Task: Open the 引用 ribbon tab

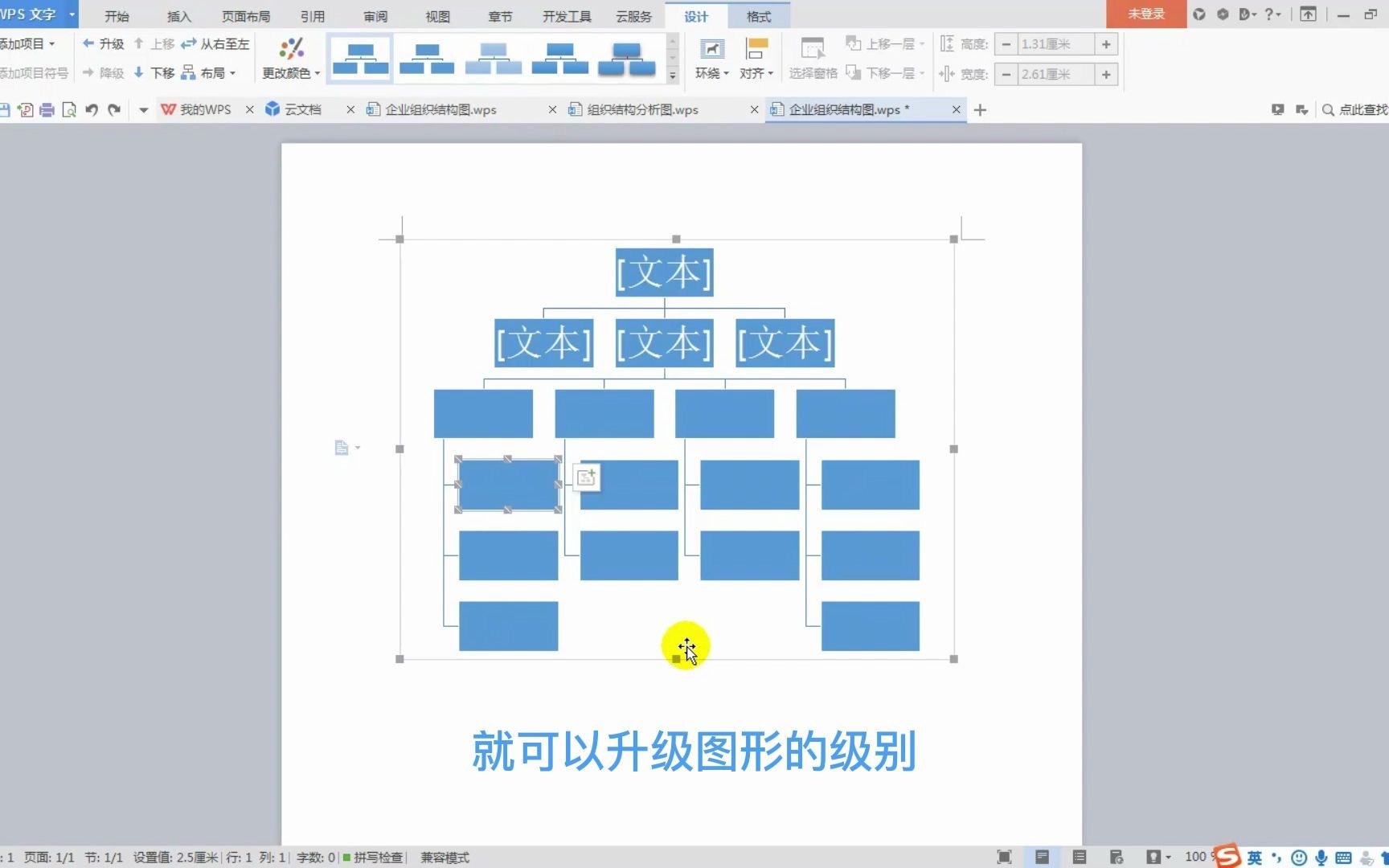Action: point(313,16)
